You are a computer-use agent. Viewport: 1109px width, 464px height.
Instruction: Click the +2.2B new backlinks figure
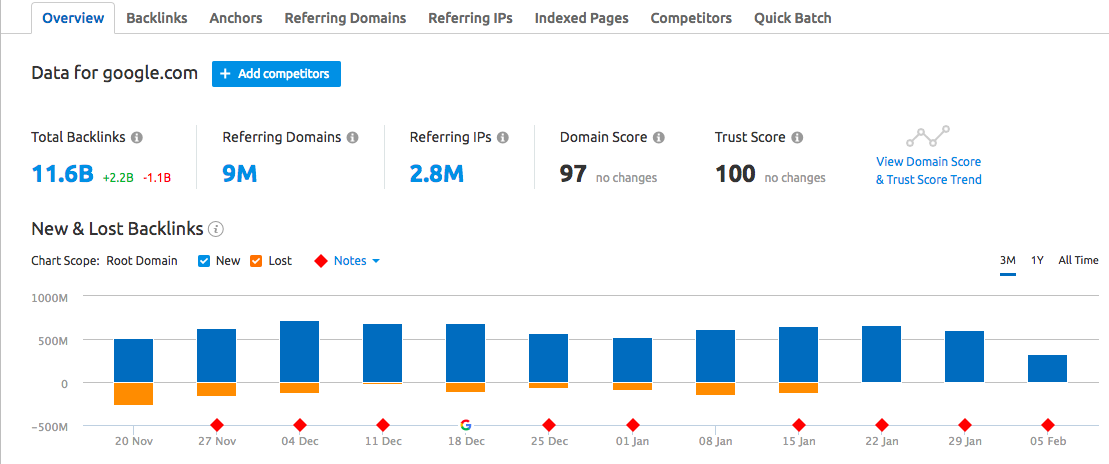[x=118, y=178]
